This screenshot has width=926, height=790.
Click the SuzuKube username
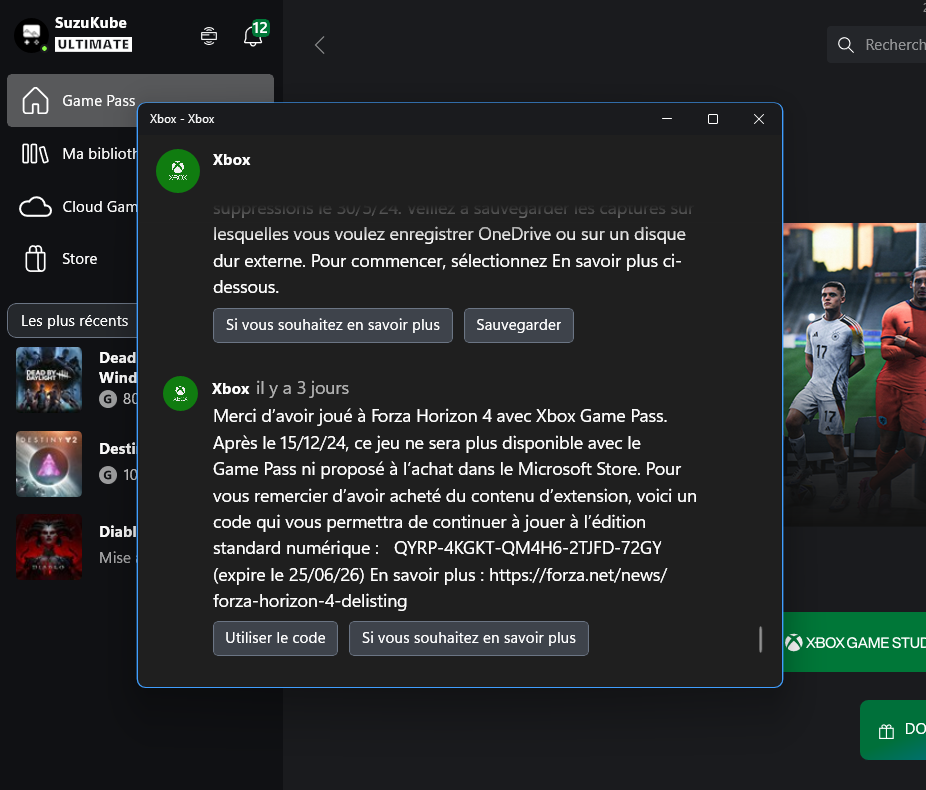pyautogui.click(x=91, y=23)
